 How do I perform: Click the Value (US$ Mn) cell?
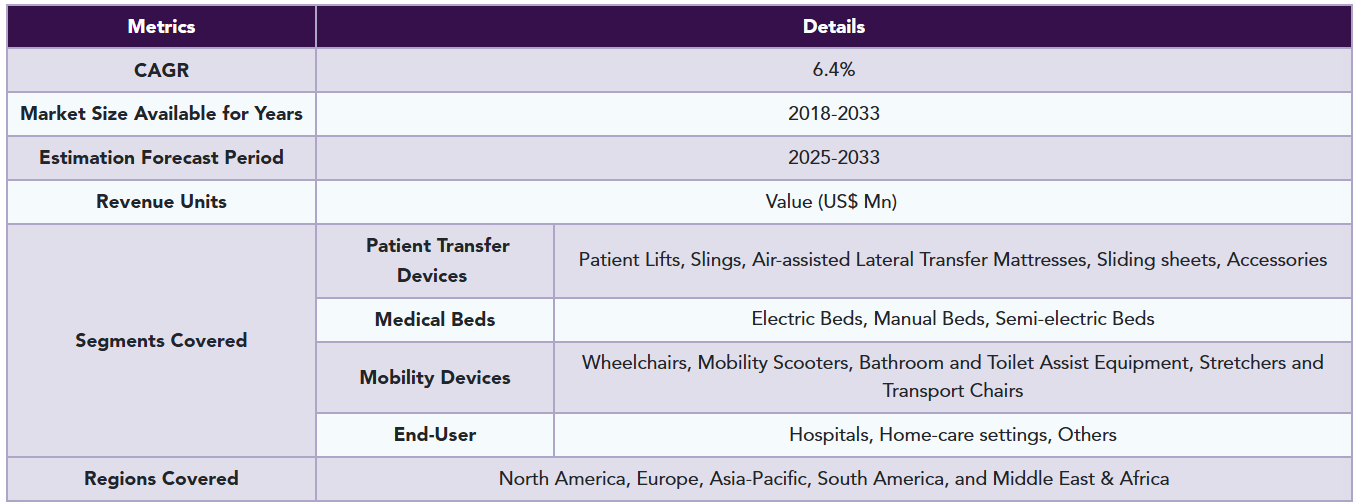coord(834,202)
